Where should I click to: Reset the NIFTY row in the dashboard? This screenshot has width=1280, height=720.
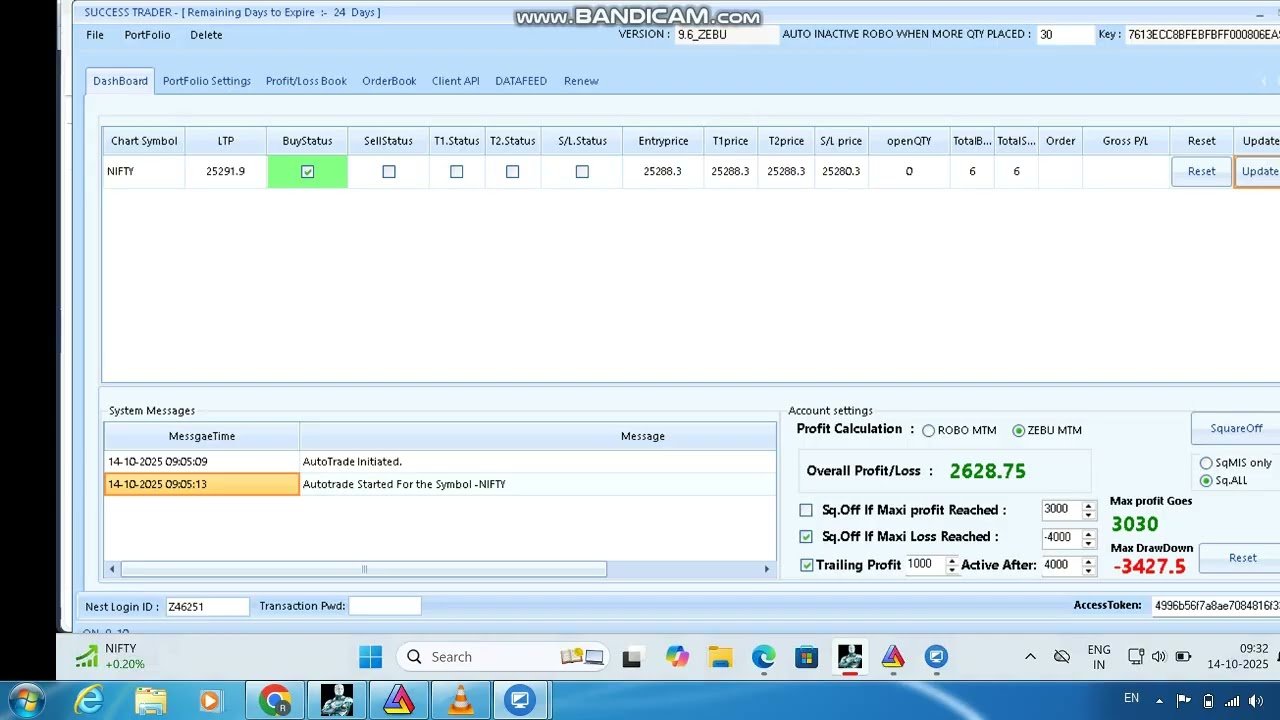pos(1201,172)
